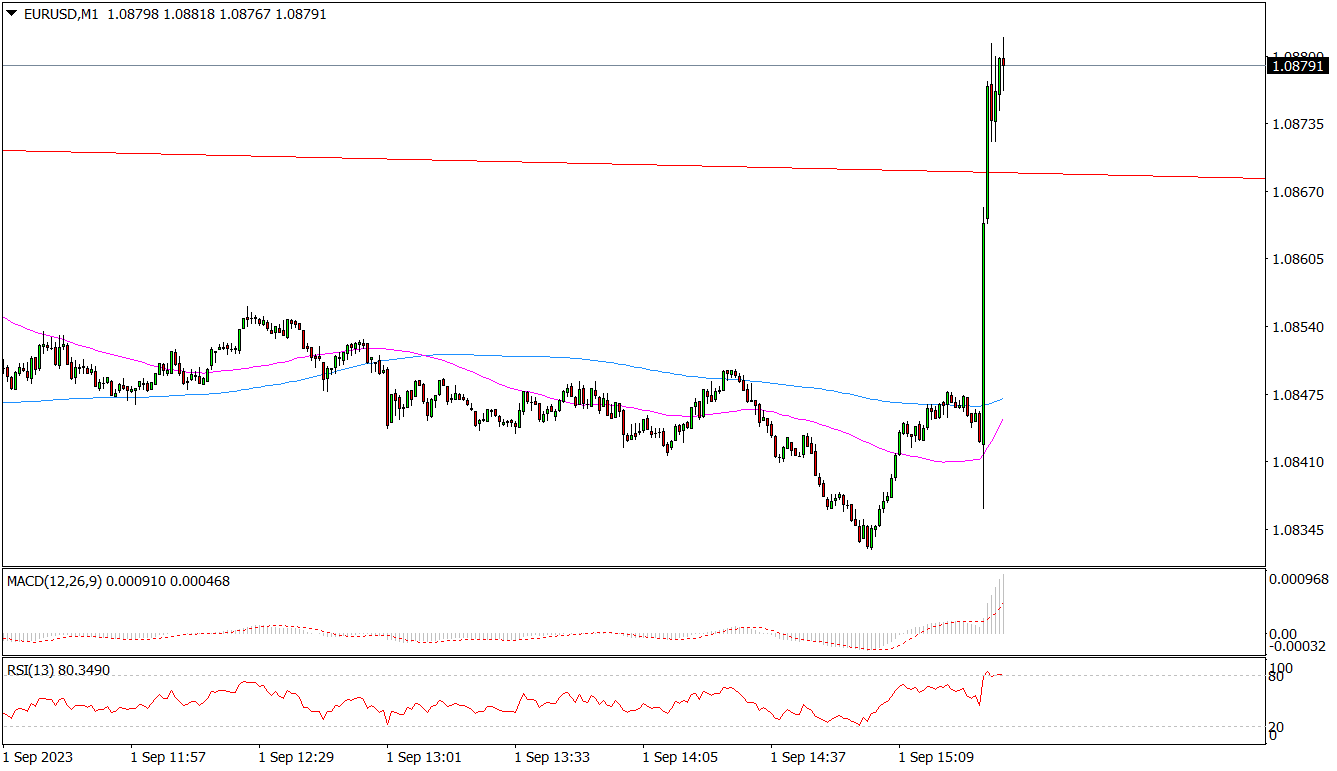This screenshot has width=1337, height=771.
Task: Click the 1 Sep 13:33 time label
Action: coord(552,757)
